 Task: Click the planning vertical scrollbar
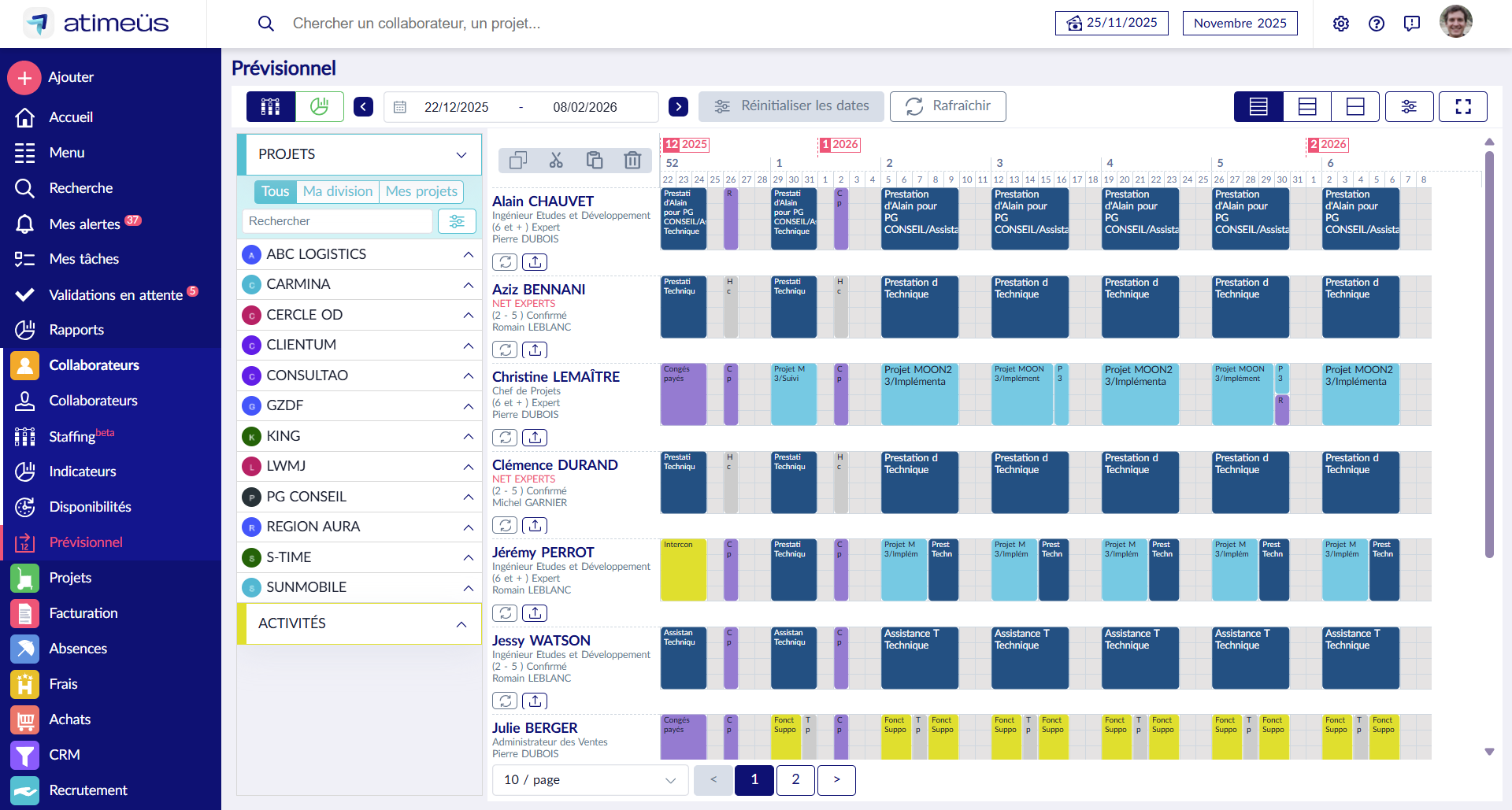pos(1489,354)
